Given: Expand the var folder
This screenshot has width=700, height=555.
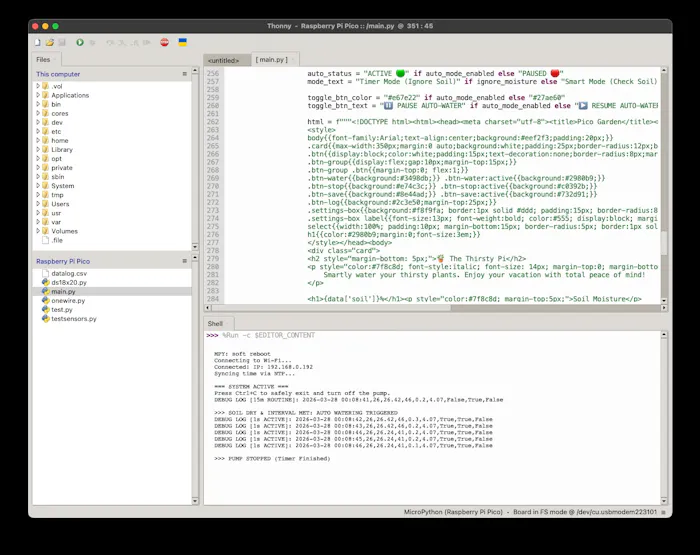Looking at the screenshot, I should tap(38, 222).
